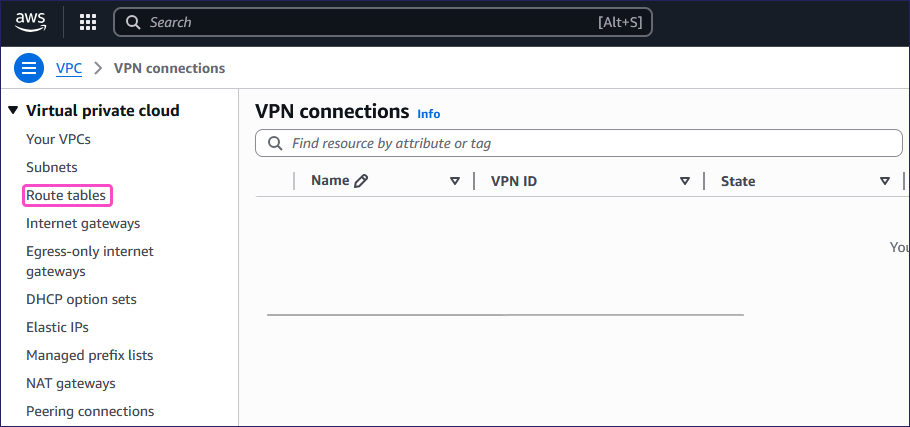Open the VPN ID column sort dropdown
The width and height of the screenshot is (910, 427).
[x=685, y=181]
